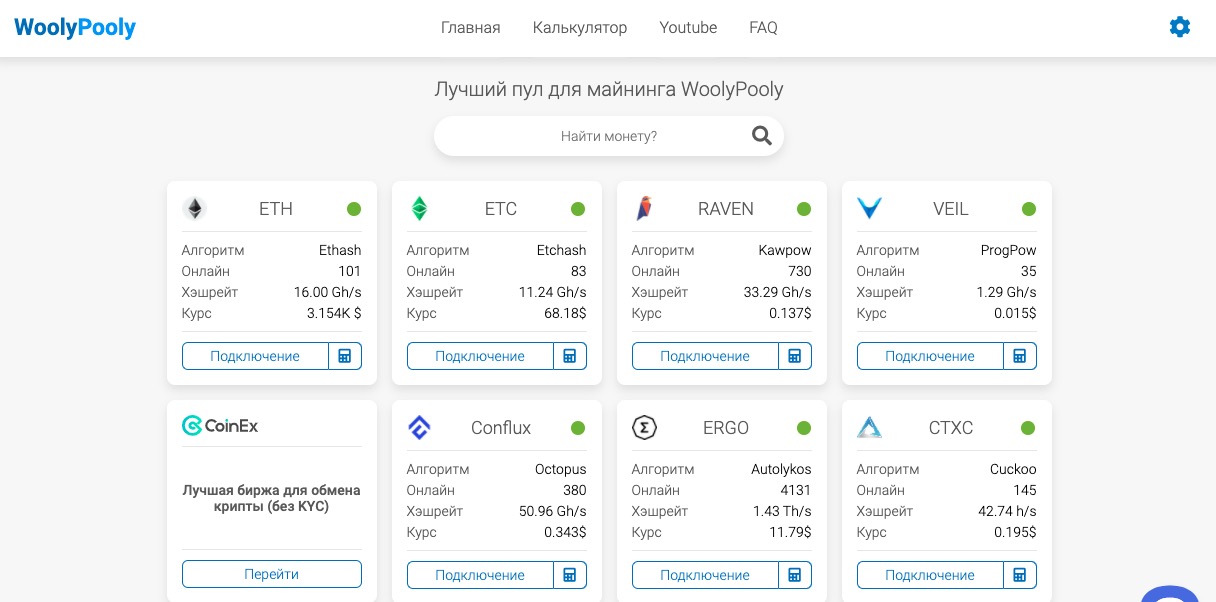The width and height of the screenshot is (1216, 602).
Task: Click Подключение button for ETC
Action: [x=480, y=356]
